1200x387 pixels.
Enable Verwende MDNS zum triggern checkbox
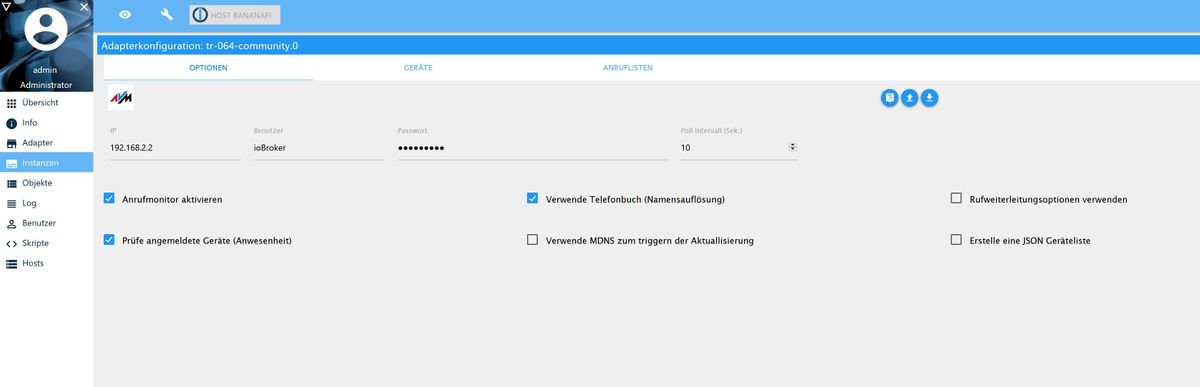(x=532, y=240)
